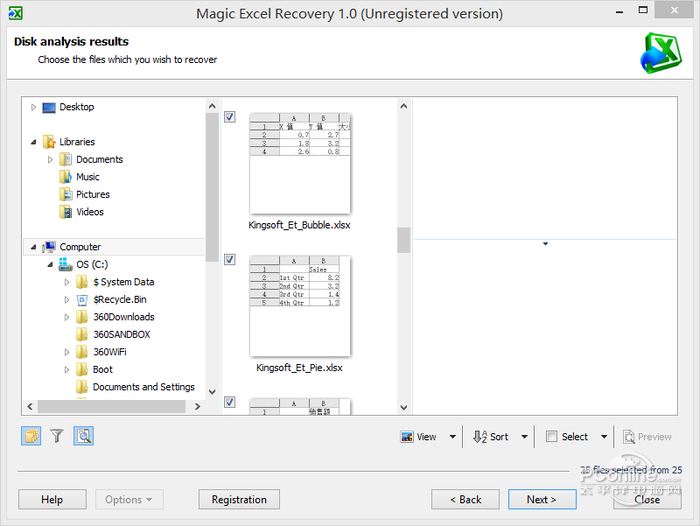Click the file list scroll down arrow

(x=404, y=407)
